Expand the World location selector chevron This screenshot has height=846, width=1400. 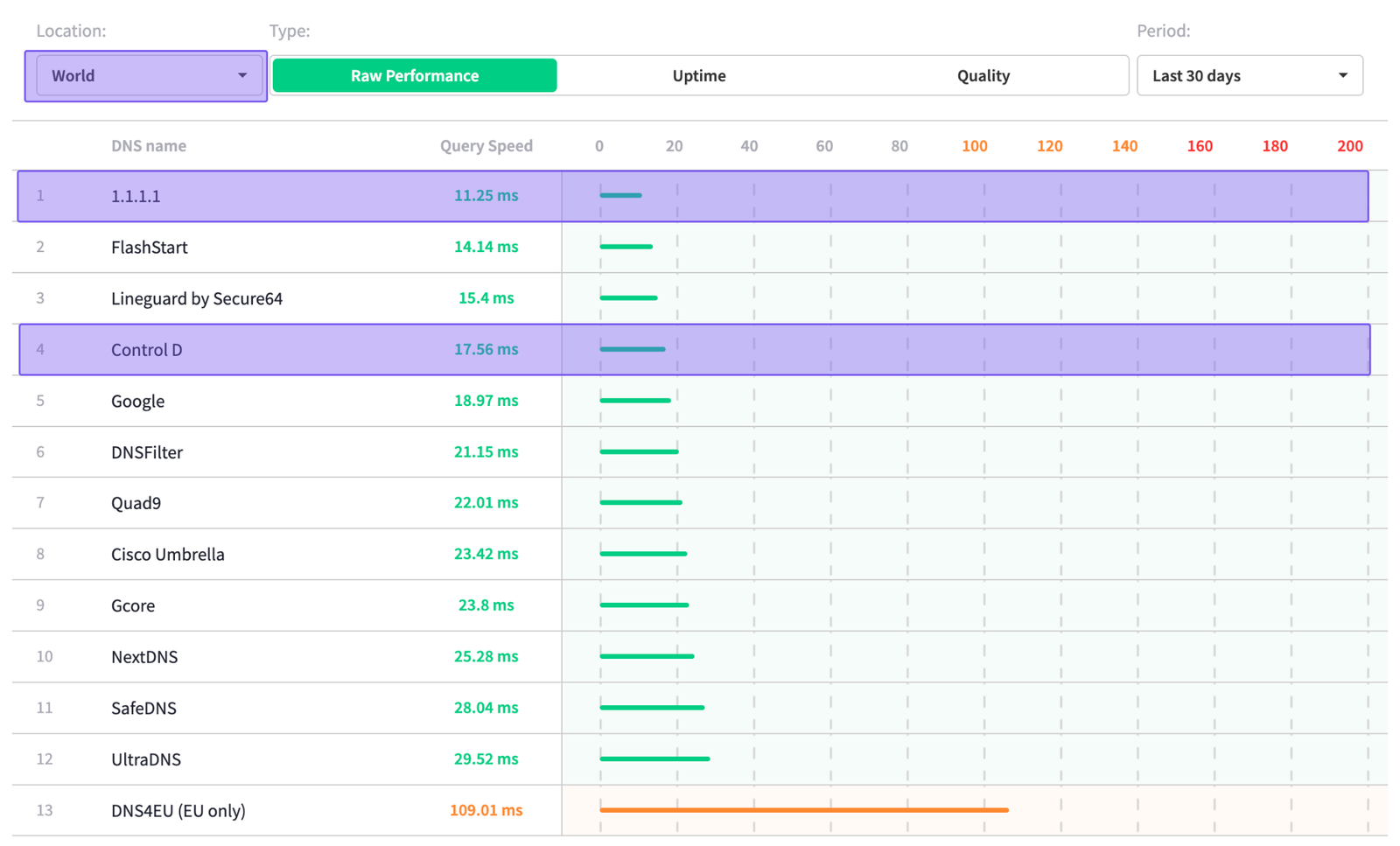tap(242, 75)
